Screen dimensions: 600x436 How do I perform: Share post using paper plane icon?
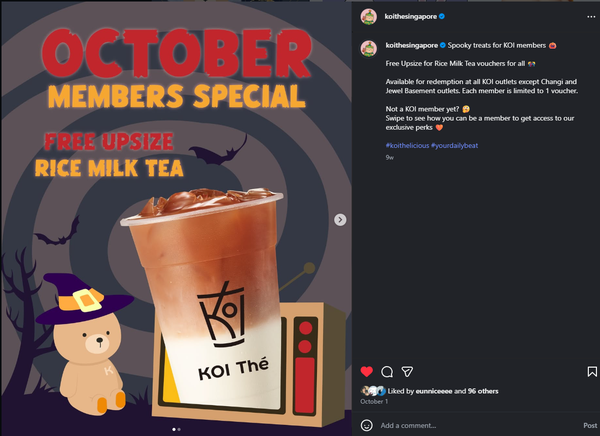[407, 371]
